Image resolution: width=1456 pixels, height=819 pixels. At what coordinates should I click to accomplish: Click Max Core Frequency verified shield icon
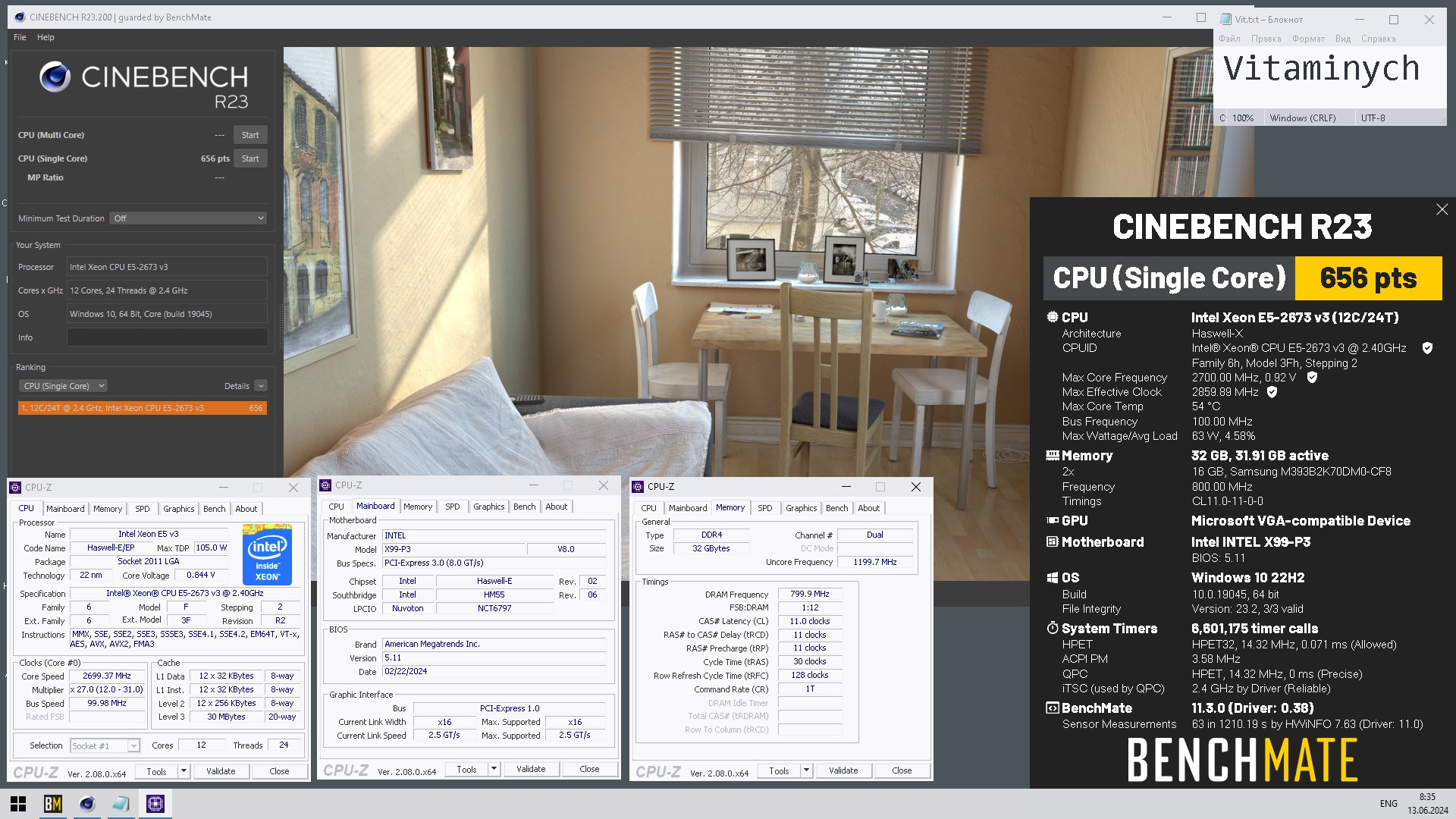click(x=1312, y=377)
